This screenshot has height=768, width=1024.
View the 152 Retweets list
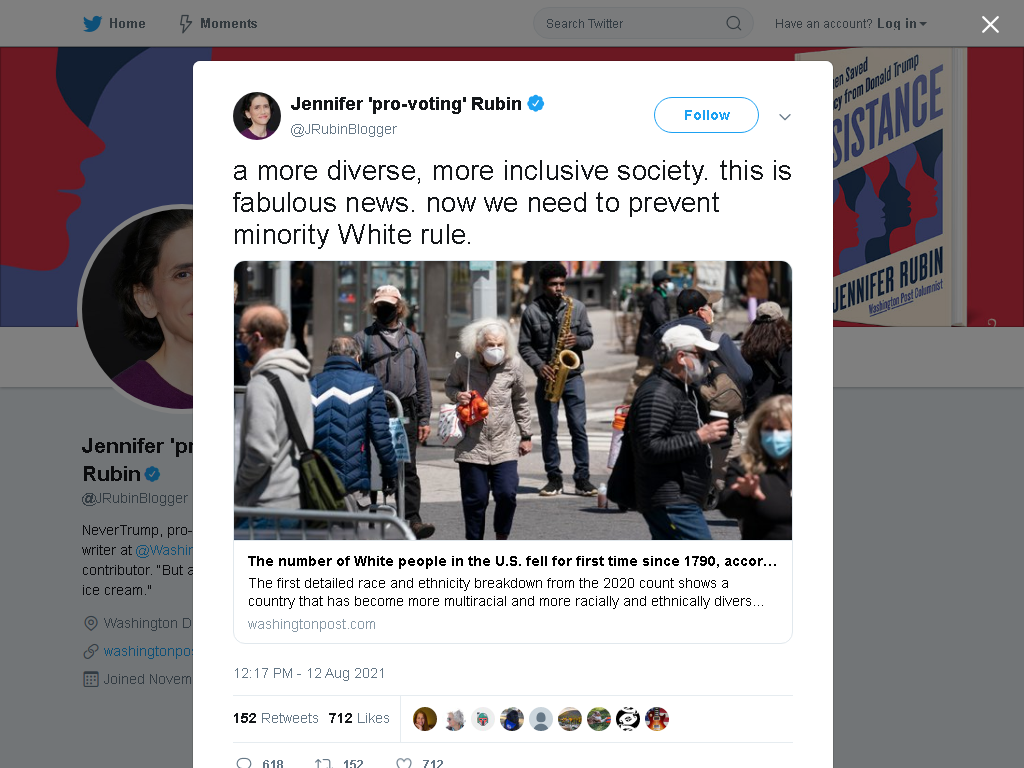coord(276,718)
